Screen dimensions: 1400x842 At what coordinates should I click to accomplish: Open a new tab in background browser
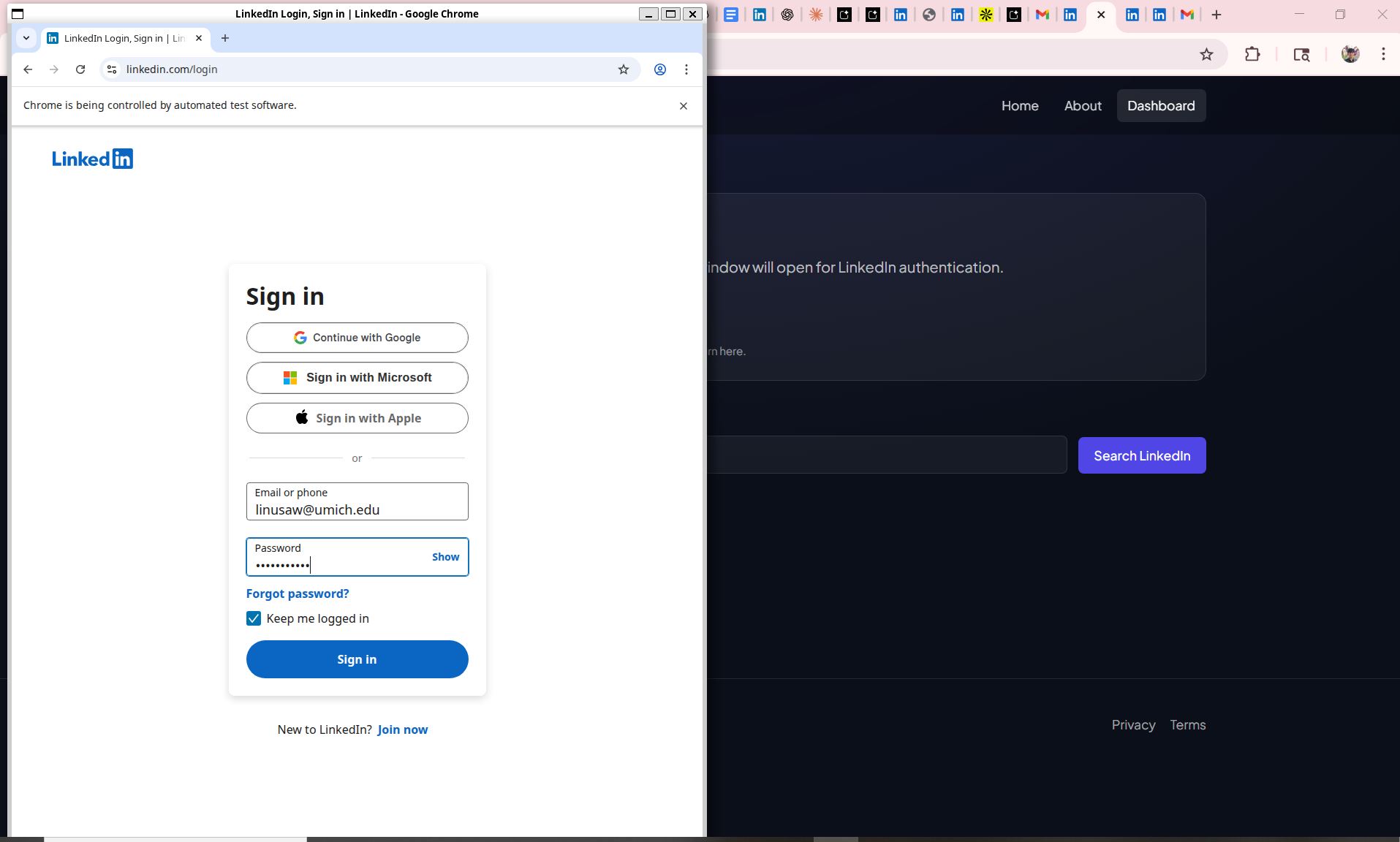click(x=1217, y=15)
